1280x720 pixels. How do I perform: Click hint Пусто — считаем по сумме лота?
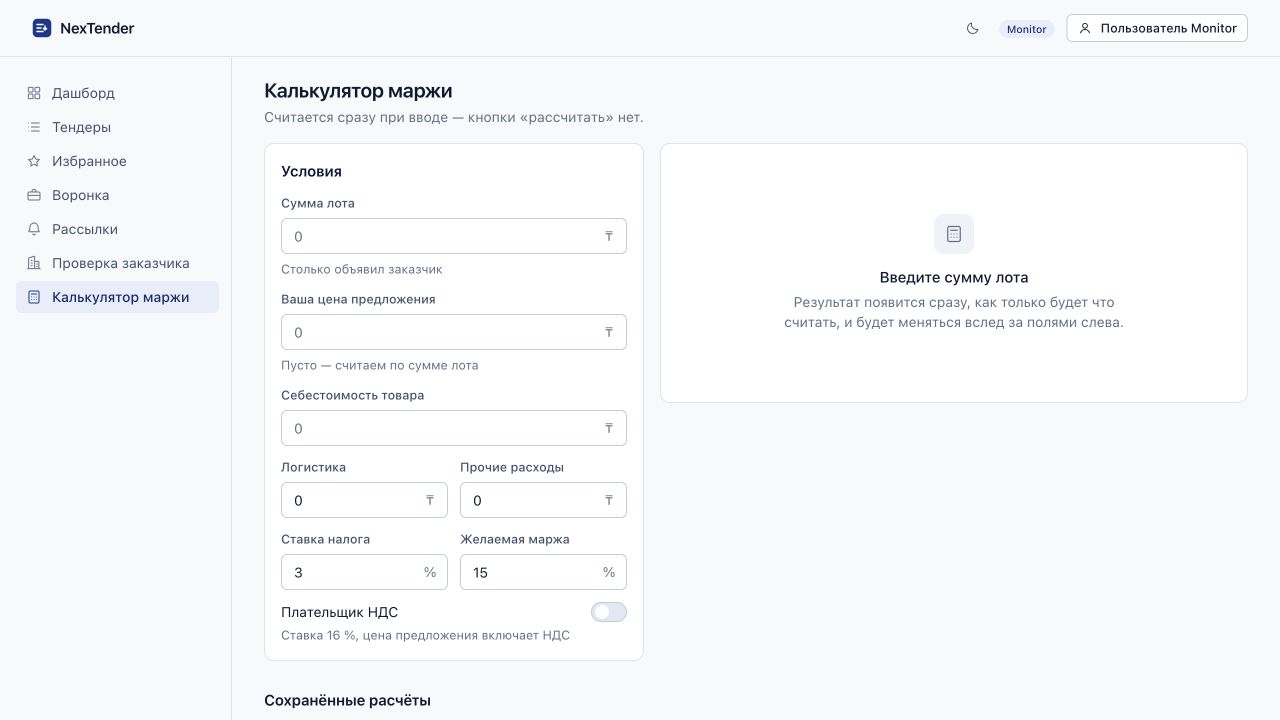380,365
